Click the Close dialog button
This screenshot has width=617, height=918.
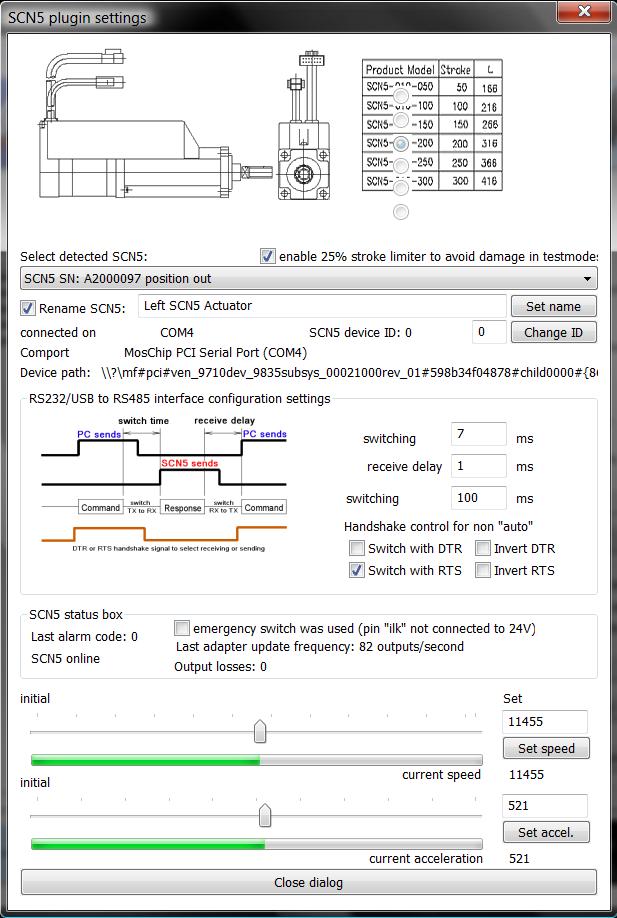[x=308, y=882]
